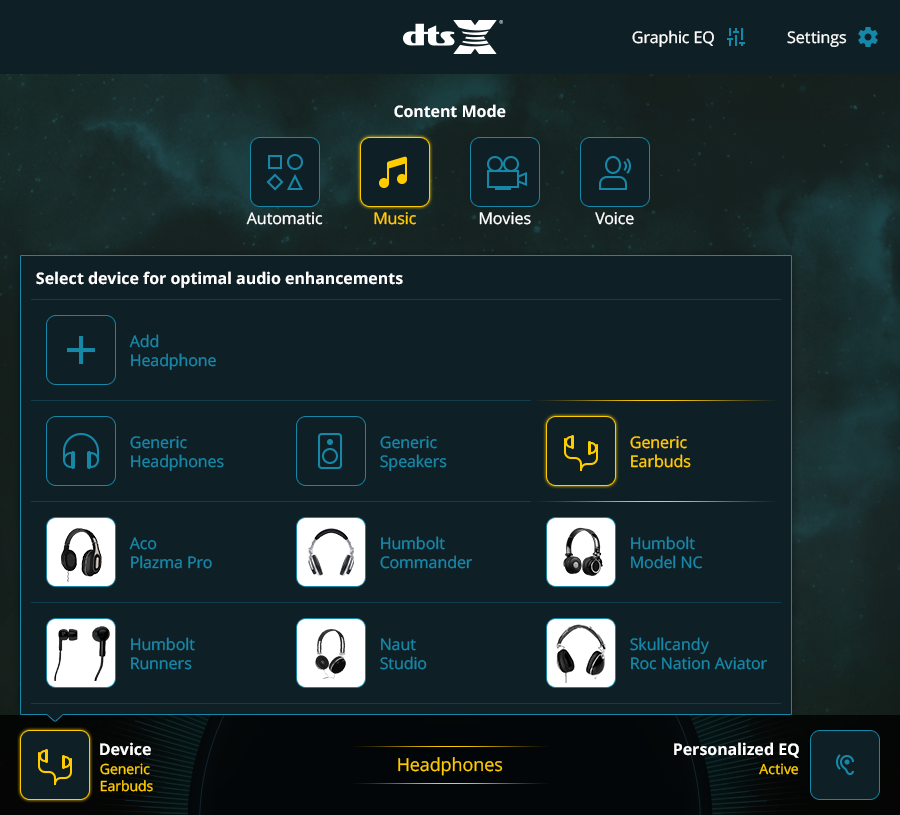
Task: Select the Naut Studio label
Action: tap(403, 654)
